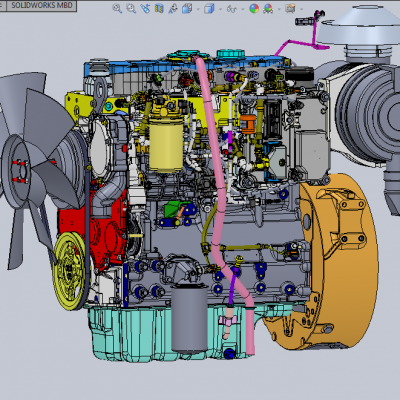Open the View Settings icon
Screen dimensions: 400x400
[x=290, y=8]
